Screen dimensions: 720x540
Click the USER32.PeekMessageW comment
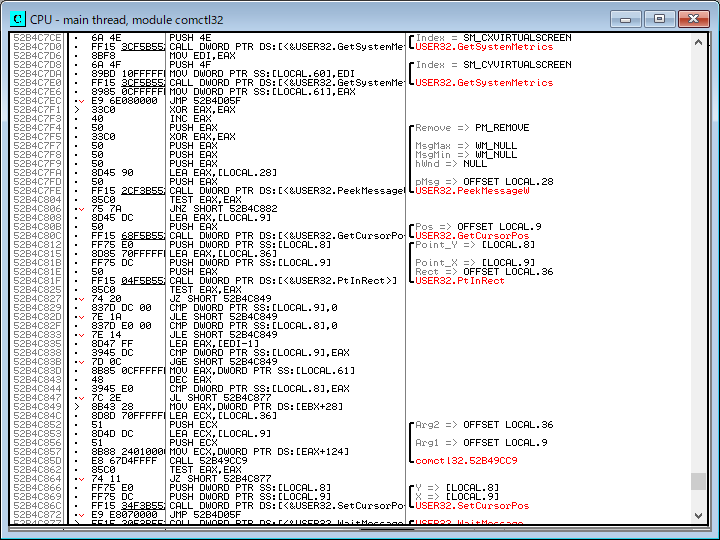click(x=472, y=191)
